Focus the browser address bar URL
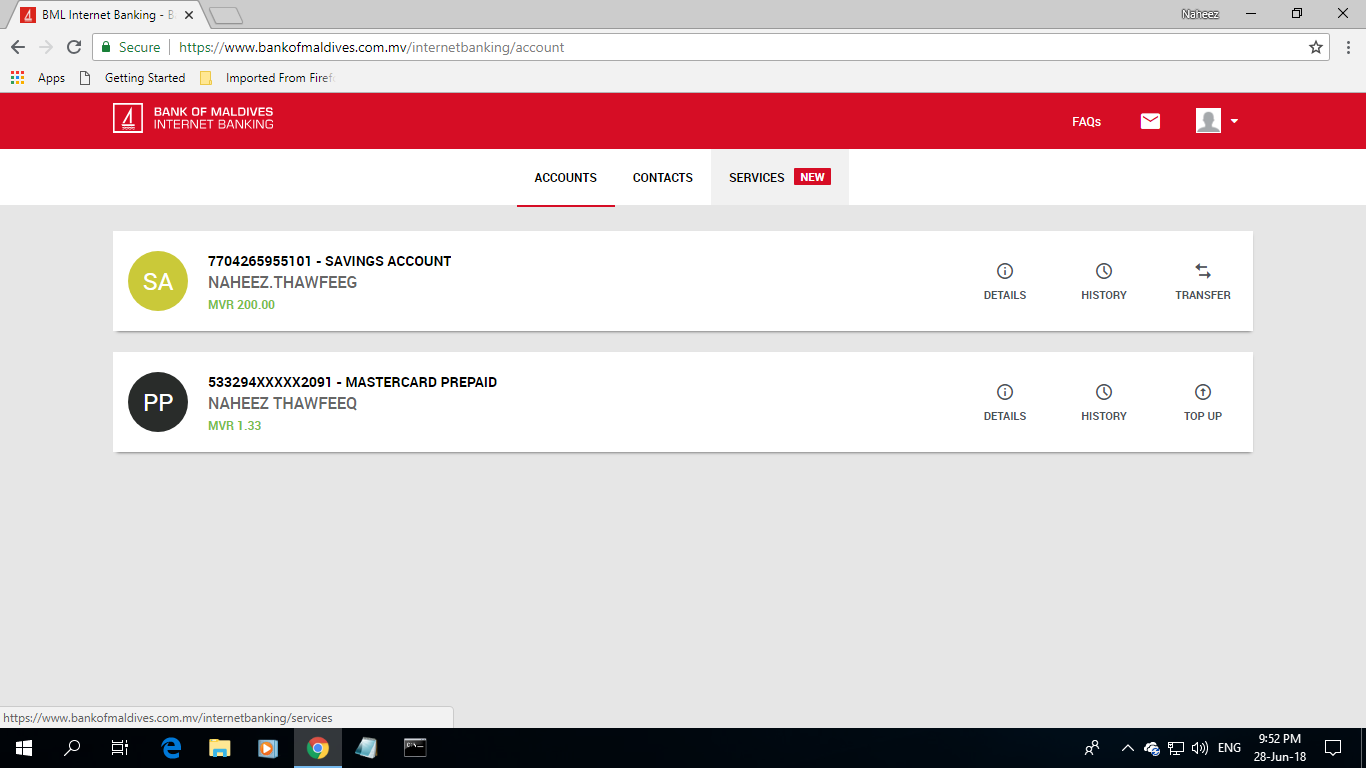The width and height of the screenshot is (1366, 768). coord(372,47)
